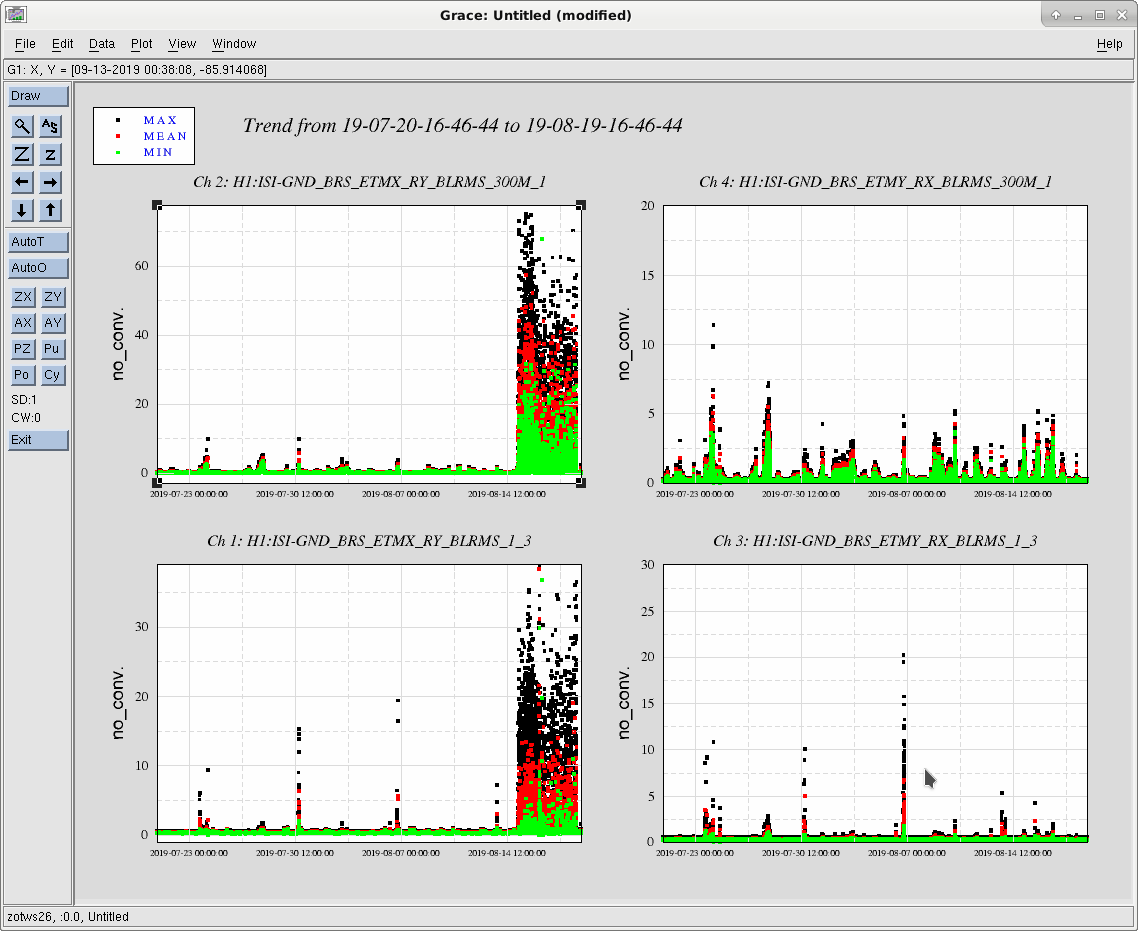Click the left arrow scroll icon
This screenshot has width=1138, height=931.
22,183
